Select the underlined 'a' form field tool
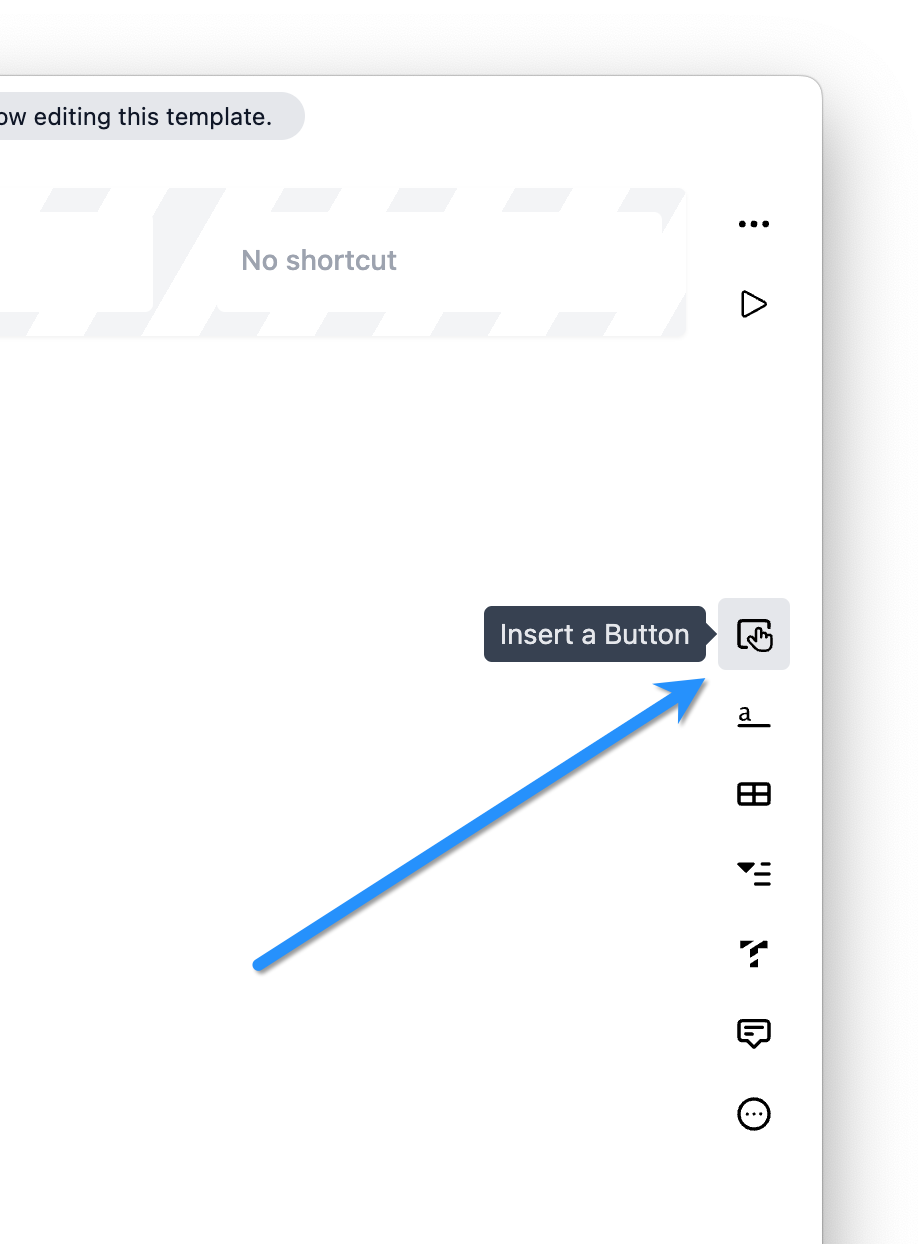The width and height of the screenshot is (920, 1244). [754, 715]
